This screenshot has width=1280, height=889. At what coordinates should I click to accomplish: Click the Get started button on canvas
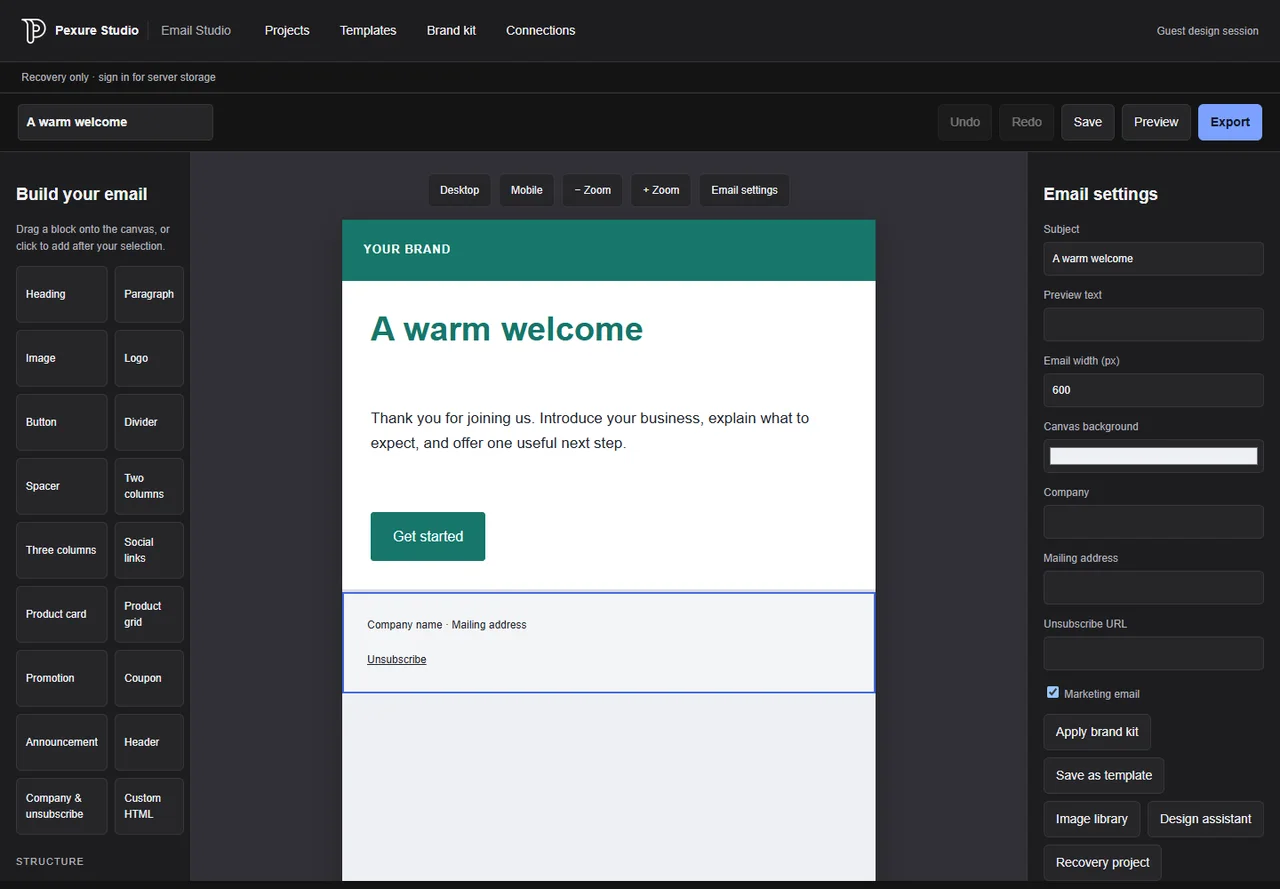click(x=428, y=537)
